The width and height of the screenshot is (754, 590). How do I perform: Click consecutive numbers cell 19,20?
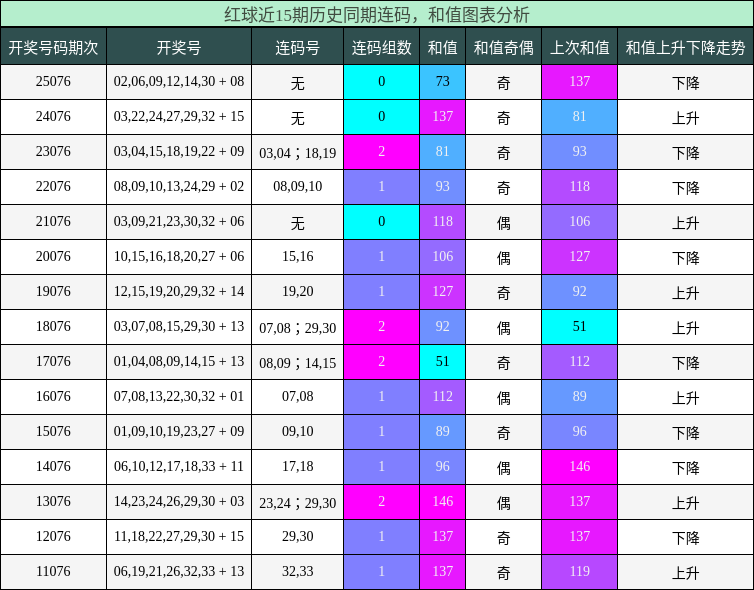[298, 292]
